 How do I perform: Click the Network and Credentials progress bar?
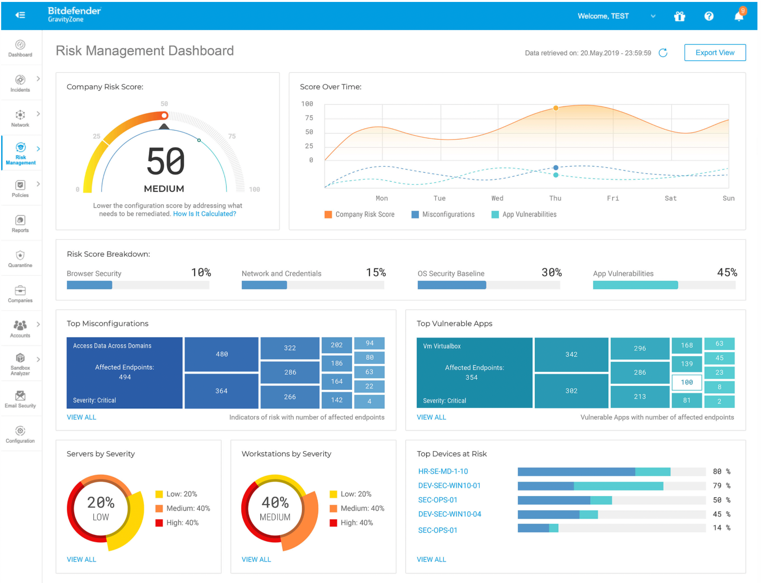click(x=313, y=285)
